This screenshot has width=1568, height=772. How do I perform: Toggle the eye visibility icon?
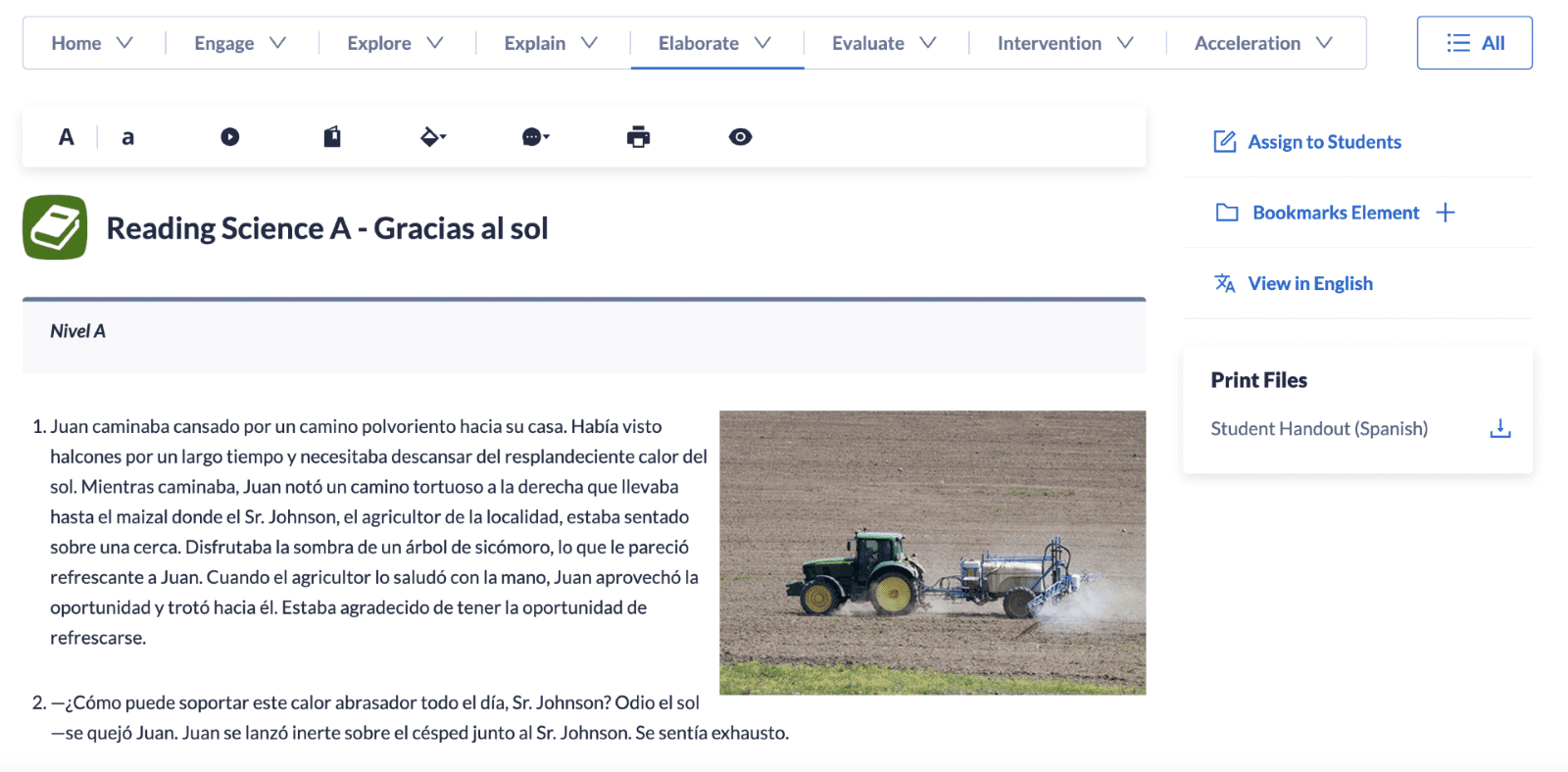click(x=740, y=137)
